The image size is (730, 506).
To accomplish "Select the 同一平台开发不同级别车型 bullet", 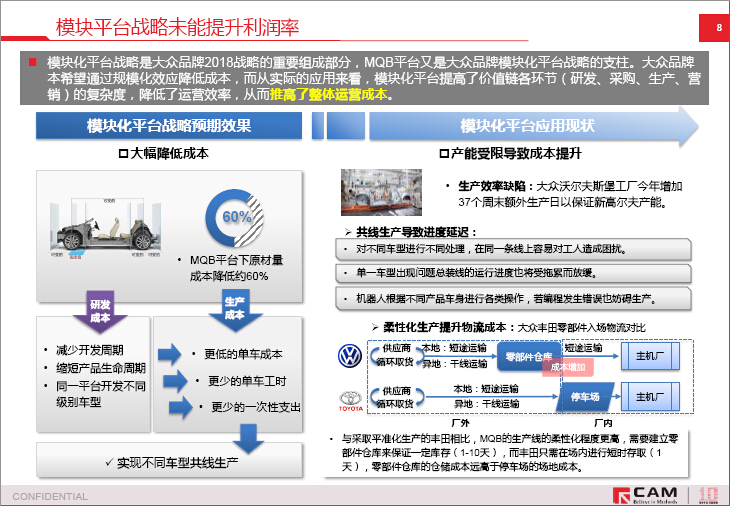I will coord(101,394).
